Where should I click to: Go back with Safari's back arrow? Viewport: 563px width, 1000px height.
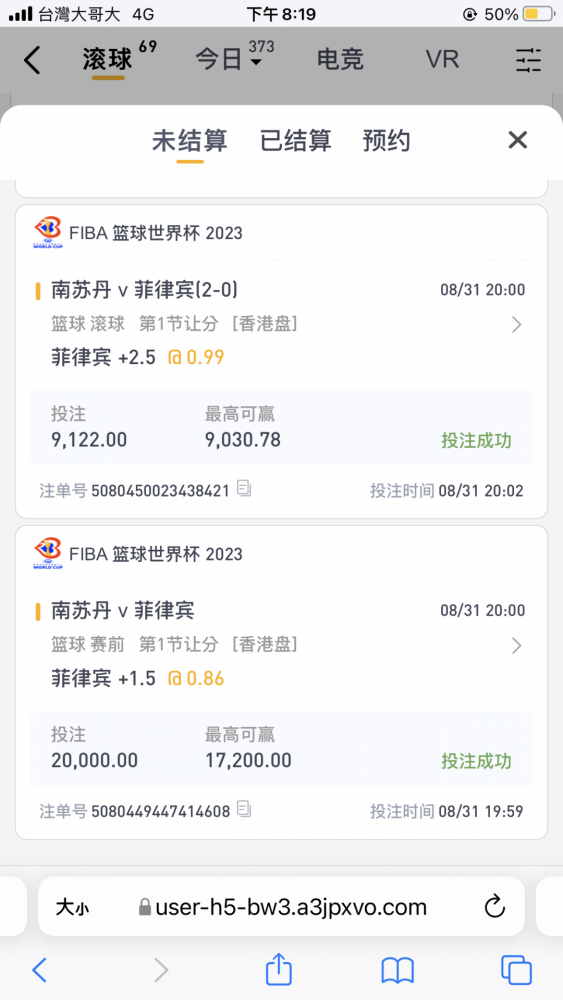click(x=40, y=971)
